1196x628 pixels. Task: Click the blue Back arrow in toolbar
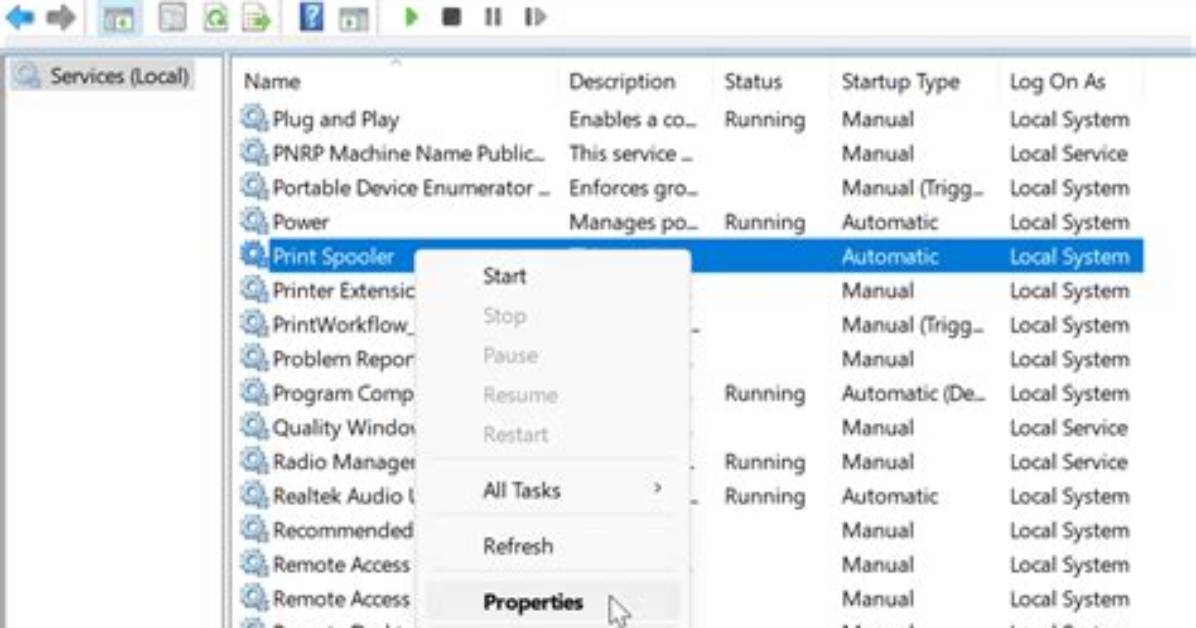(x=21, y=17)
